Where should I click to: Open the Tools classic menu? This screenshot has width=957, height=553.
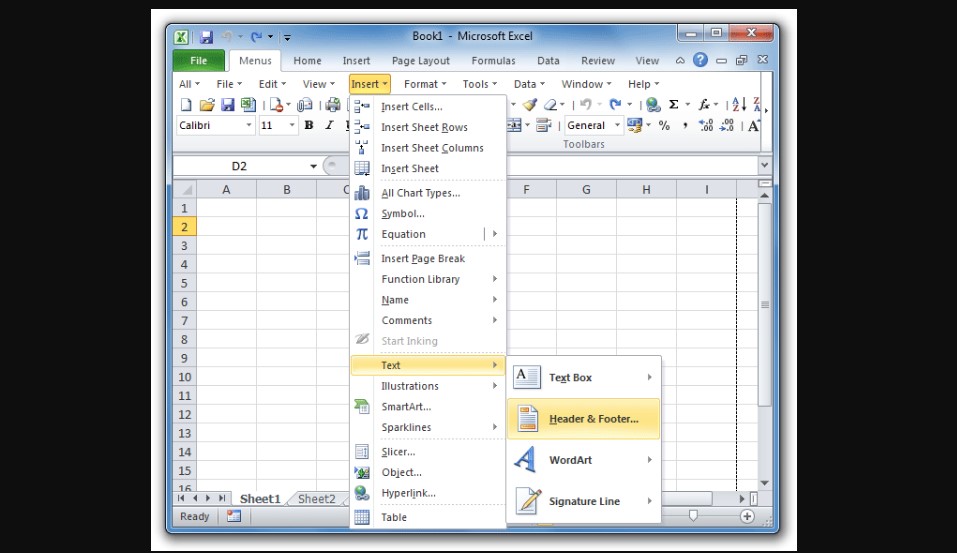pos(480,84)
